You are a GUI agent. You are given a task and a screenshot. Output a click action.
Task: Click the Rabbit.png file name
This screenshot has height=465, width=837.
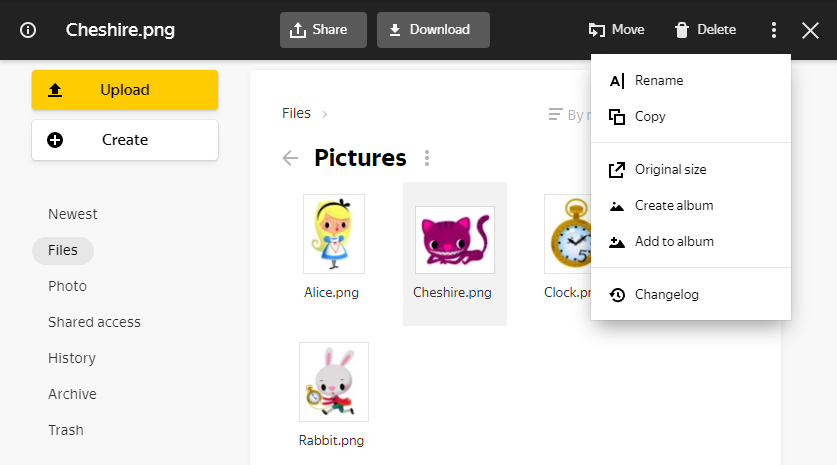pos(331,440)
